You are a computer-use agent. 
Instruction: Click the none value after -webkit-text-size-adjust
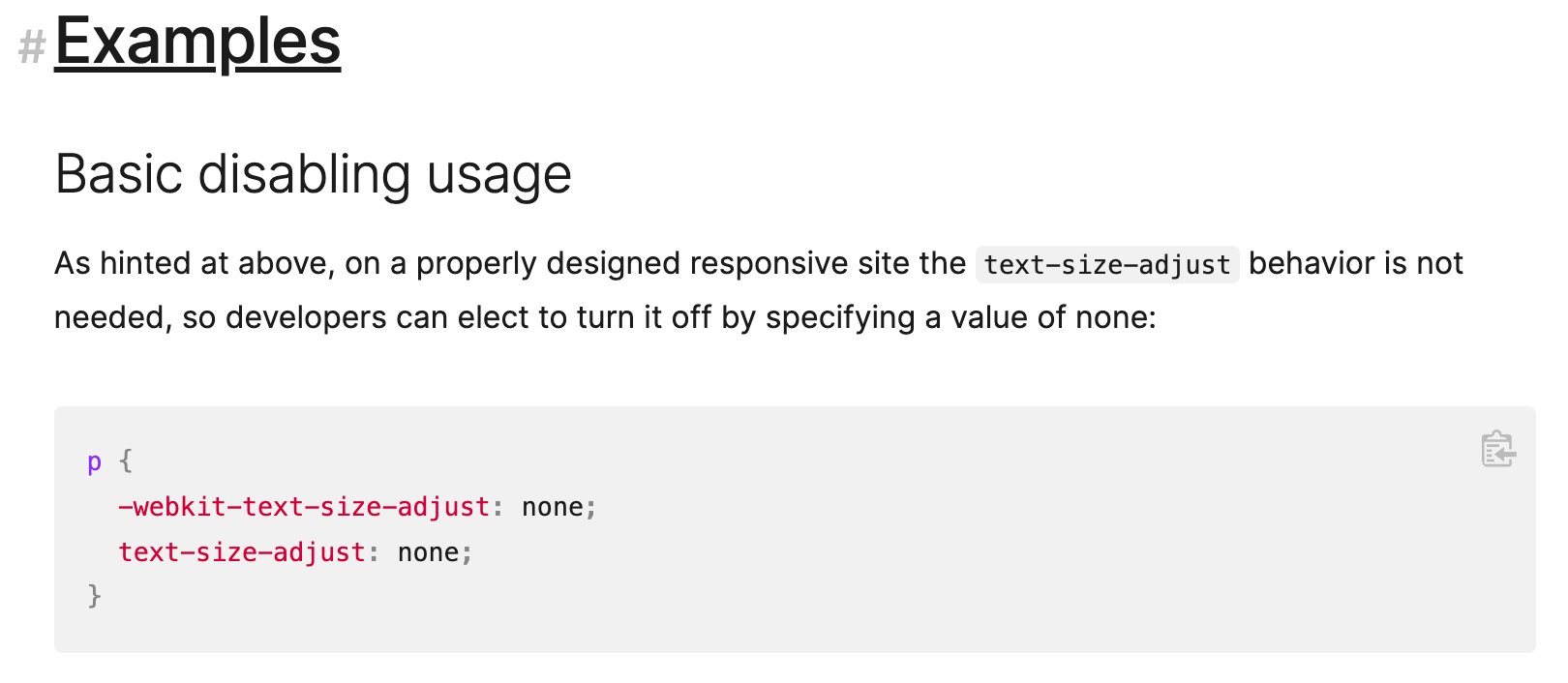coord(553,507)
